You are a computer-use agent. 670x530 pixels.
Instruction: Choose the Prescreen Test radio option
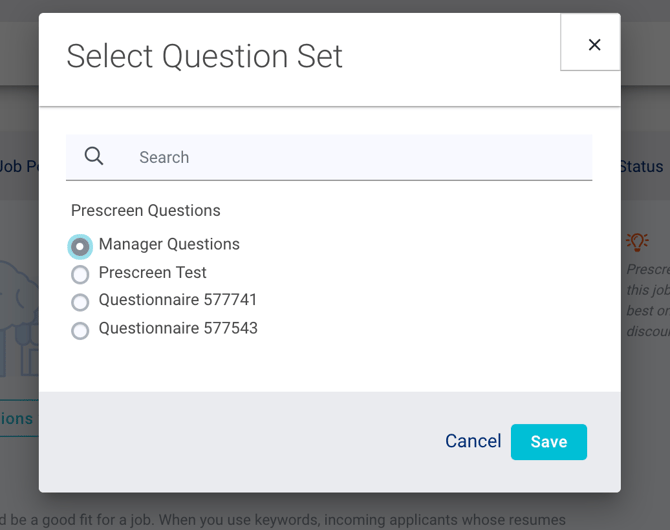click(80, 274)
